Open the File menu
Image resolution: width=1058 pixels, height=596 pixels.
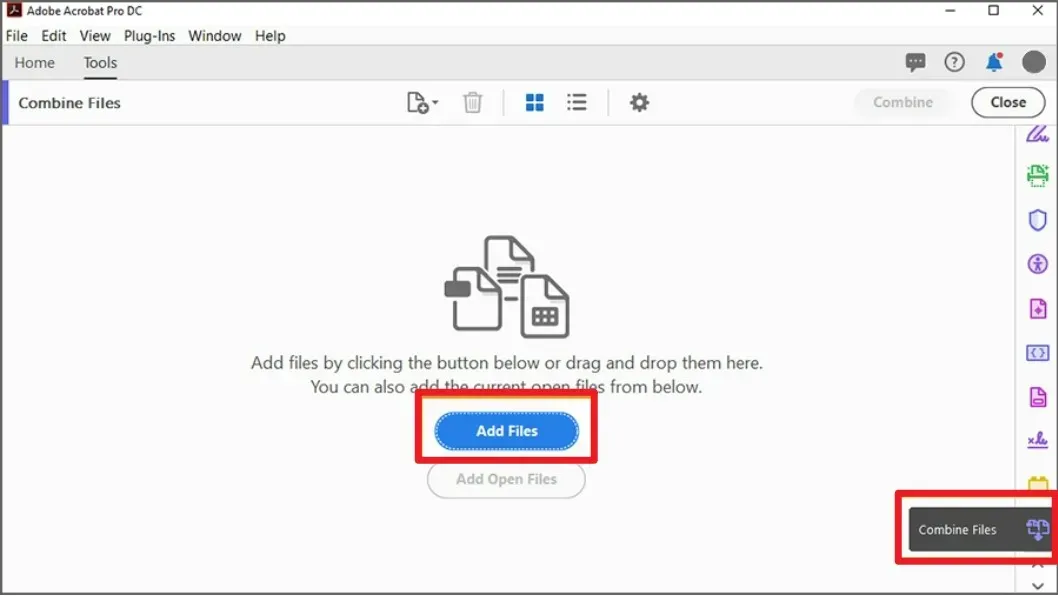coord(16,35)
